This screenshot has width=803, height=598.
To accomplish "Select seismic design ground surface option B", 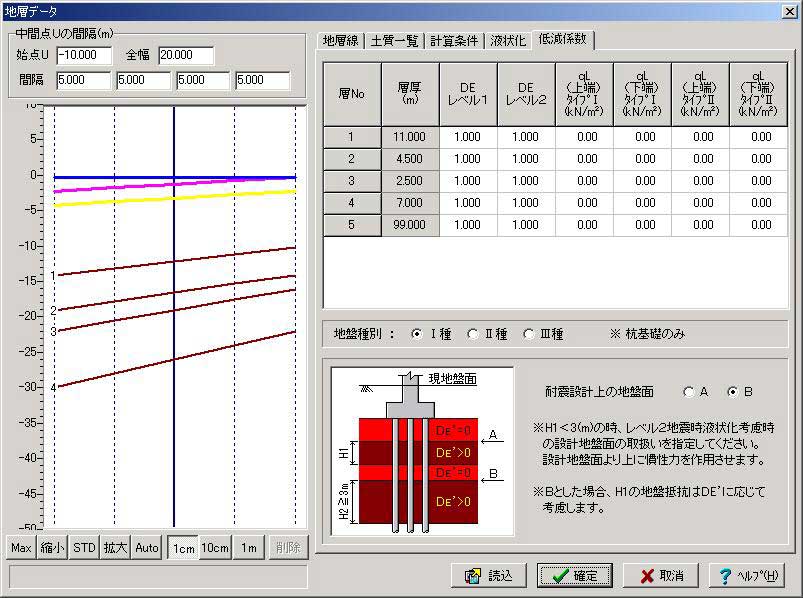I will (x=733, y=392).
